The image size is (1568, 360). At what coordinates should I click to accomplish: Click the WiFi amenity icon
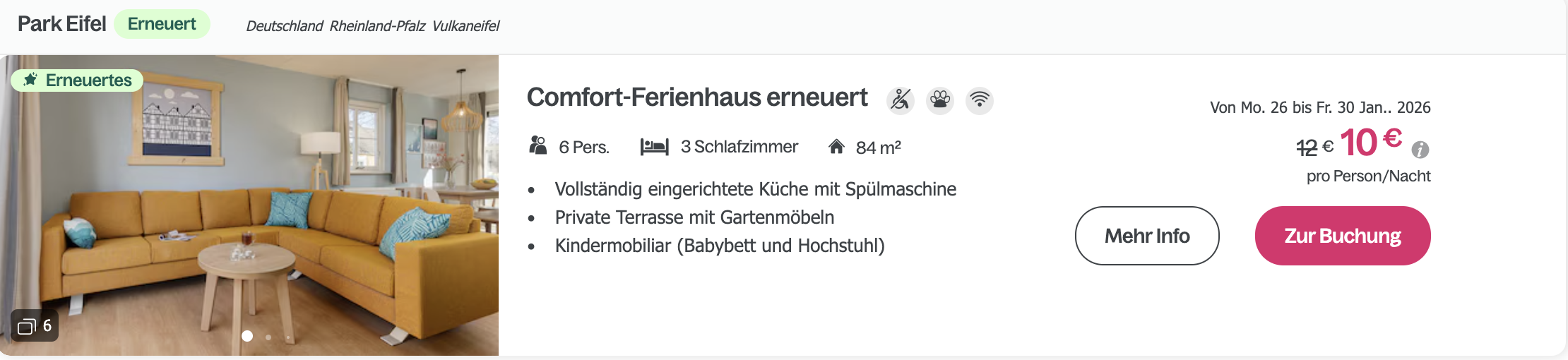tap(980, 100)
